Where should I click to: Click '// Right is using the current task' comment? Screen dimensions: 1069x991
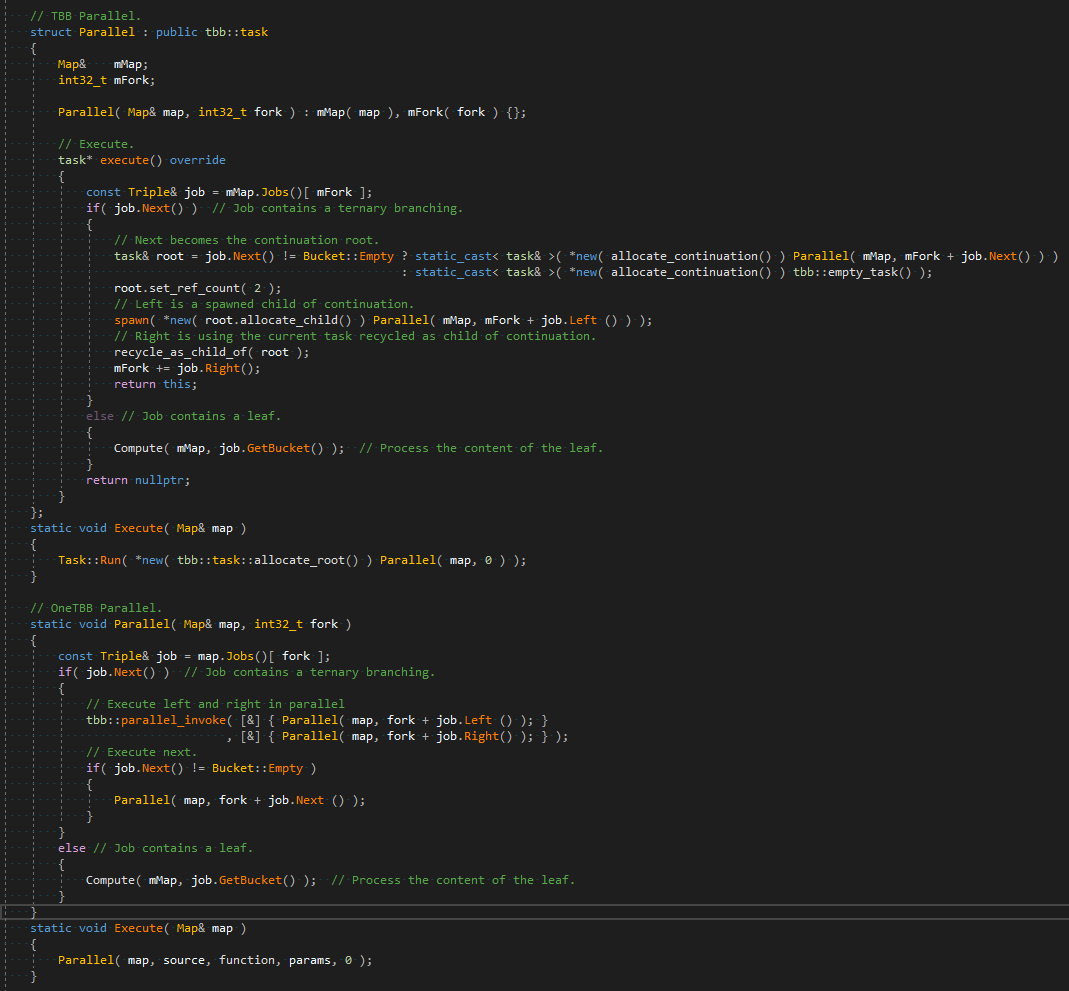point(355,336)
